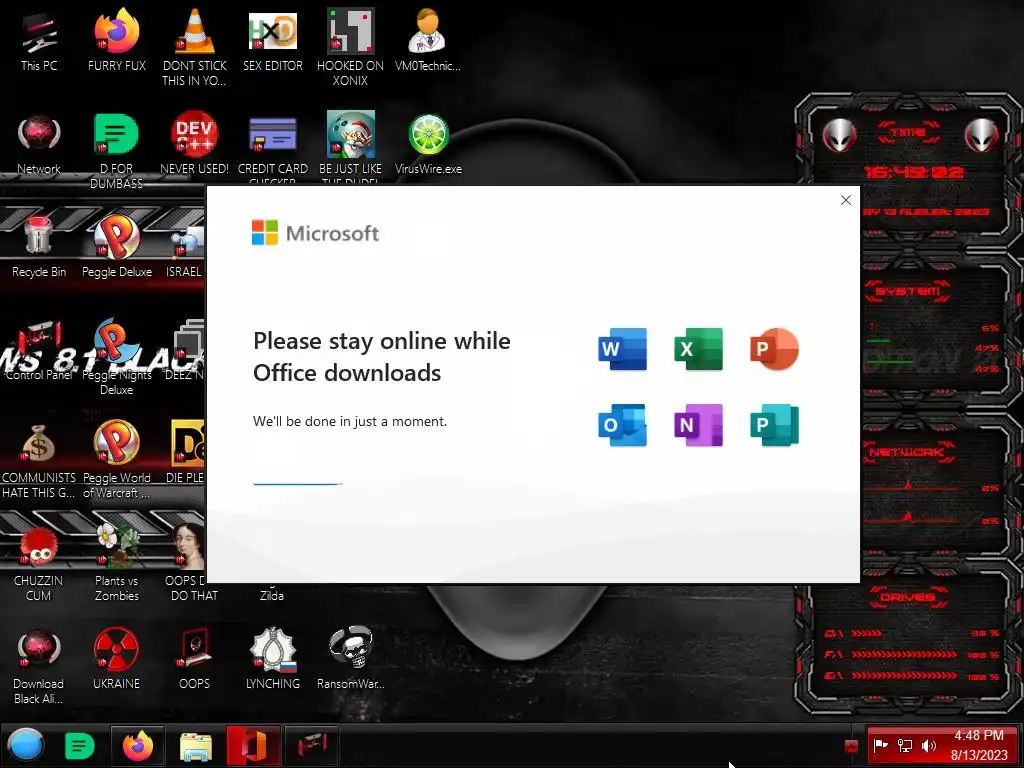Close the Office download dialog
This screenshot has width=1024, height=768.
tap(846, 200)
